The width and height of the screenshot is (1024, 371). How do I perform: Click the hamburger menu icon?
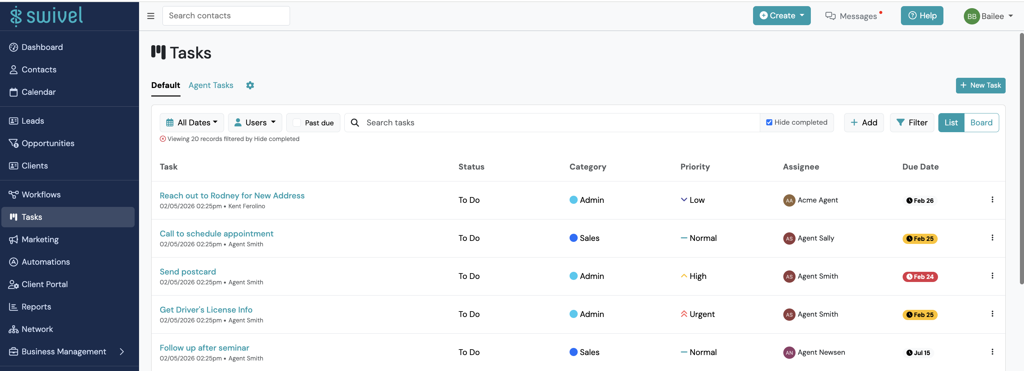click(x=151, y=16)
